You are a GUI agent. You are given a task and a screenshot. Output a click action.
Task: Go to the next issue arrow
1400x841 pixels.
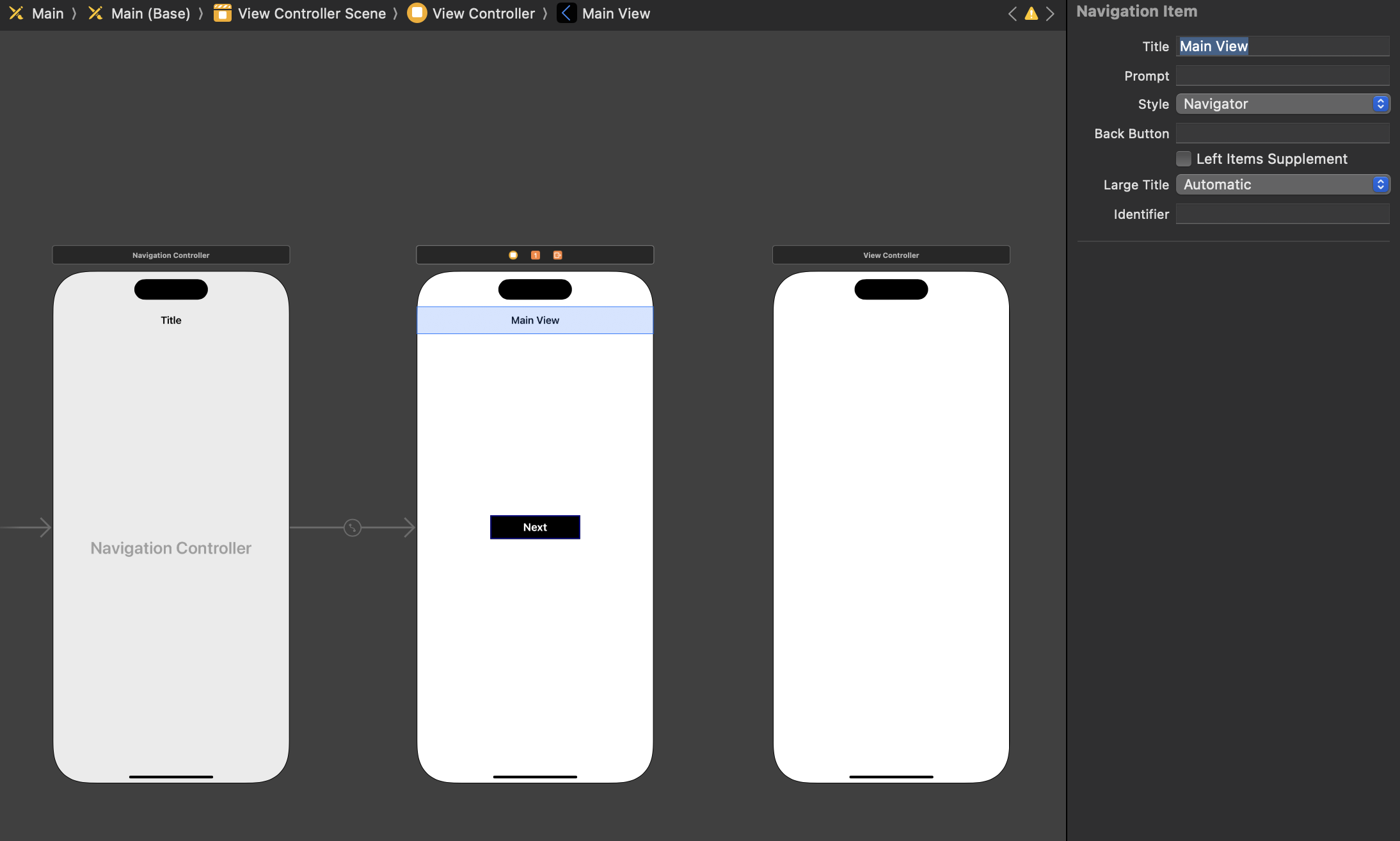tap(1050, 13)
